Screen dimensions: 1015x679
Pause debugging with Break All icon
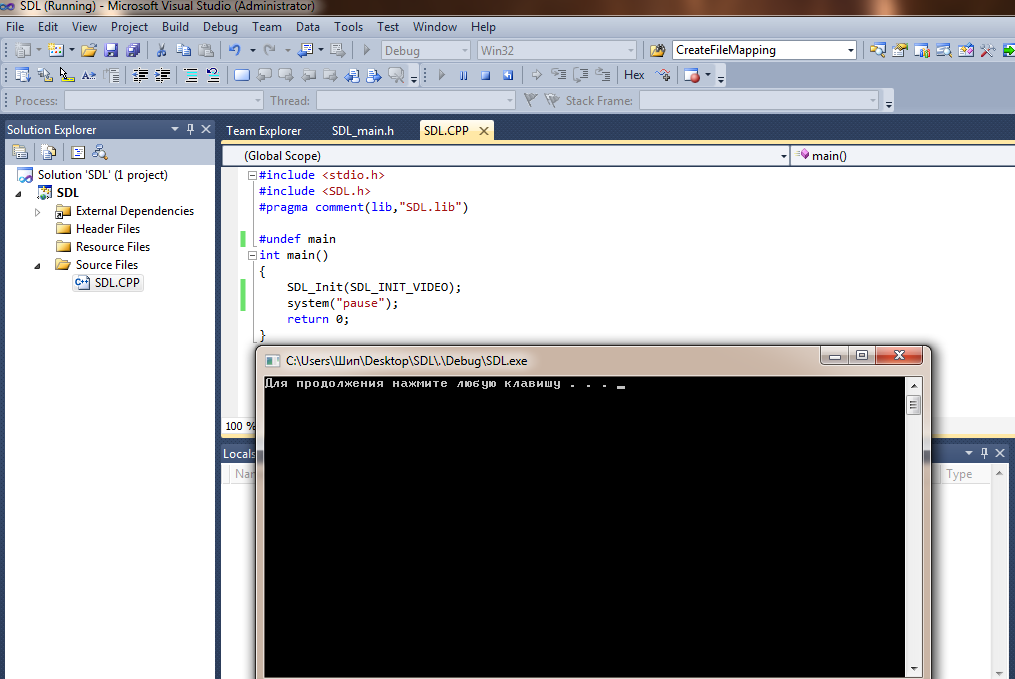coord(463,75)
